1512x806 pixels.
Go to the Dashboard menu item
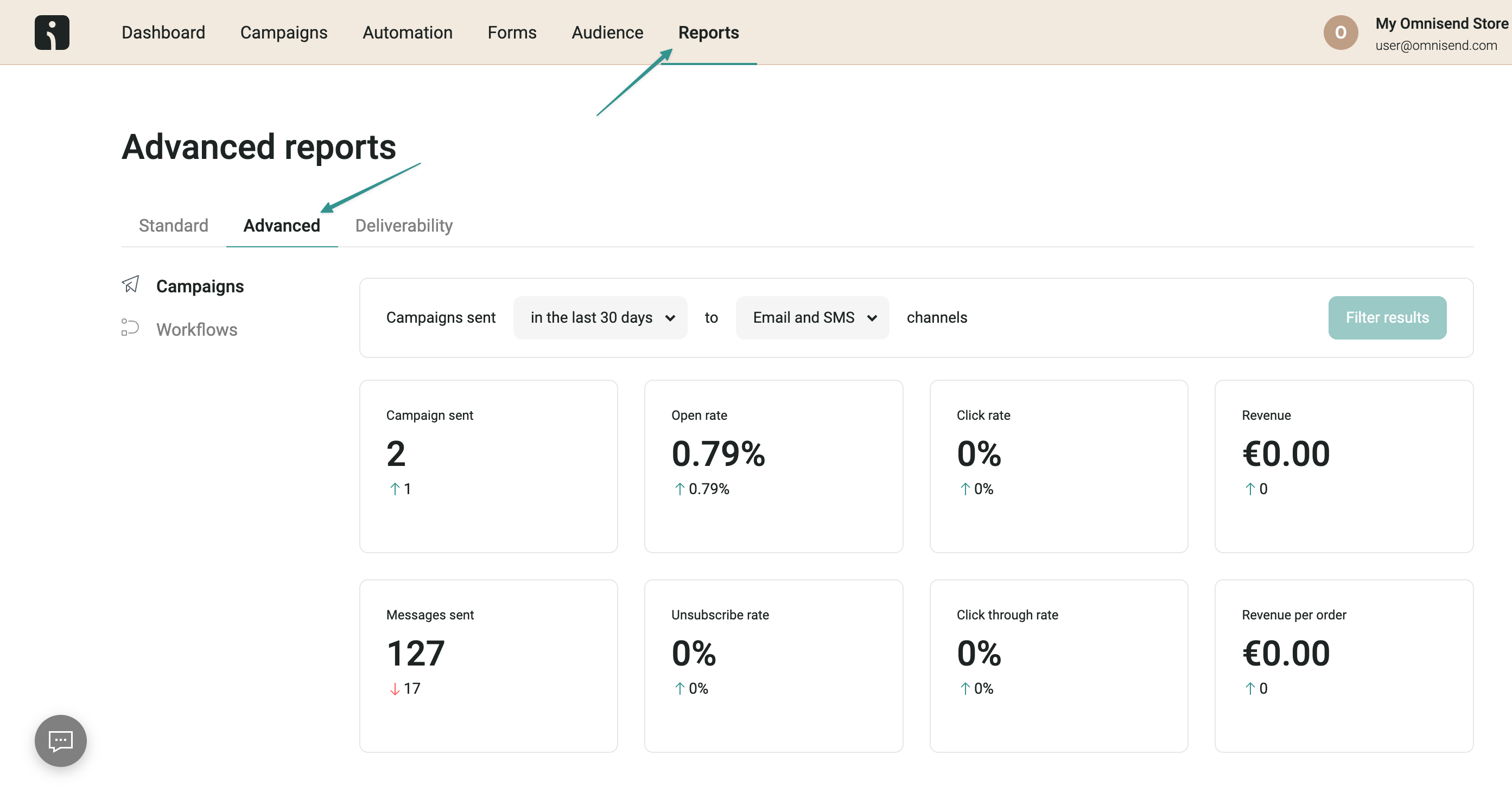(163, 32)
